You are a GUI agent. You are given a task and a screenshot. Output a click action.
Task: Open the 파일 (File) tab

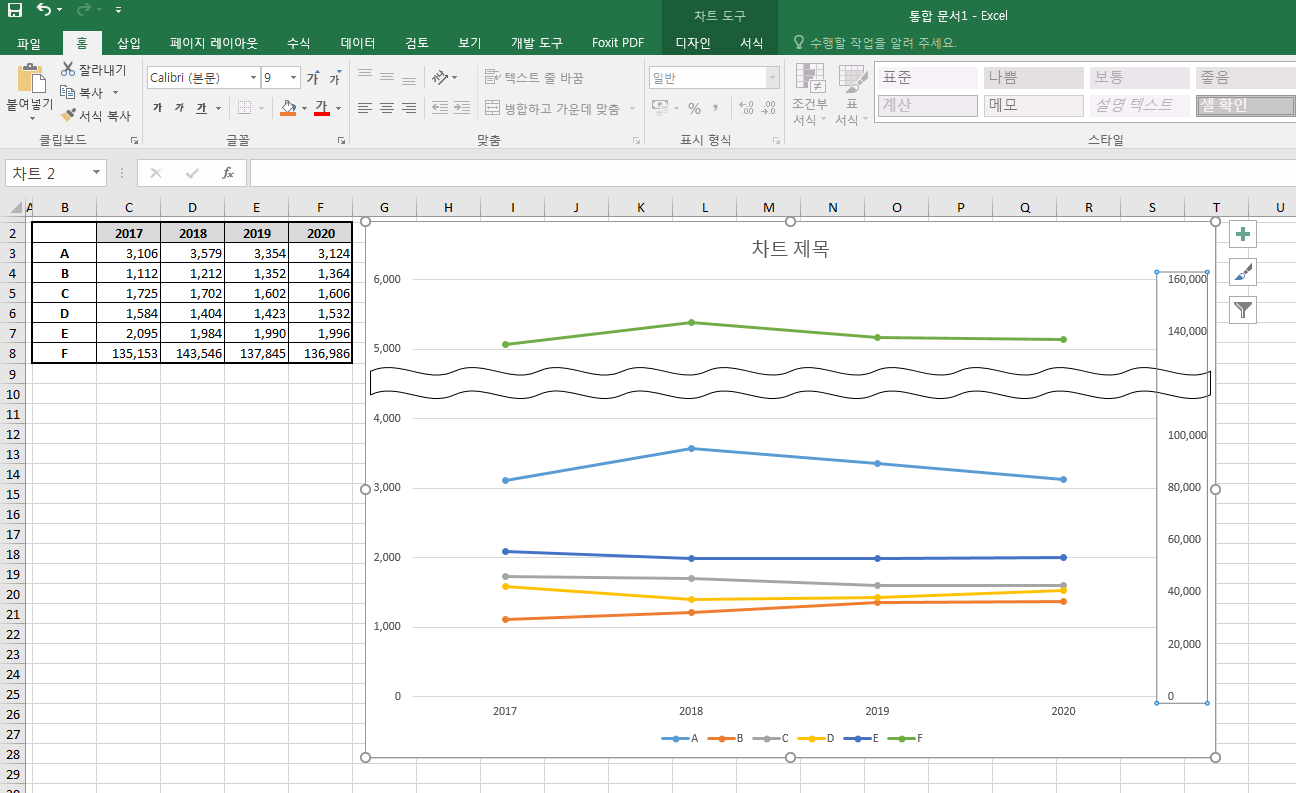click(x=29, y=43)
